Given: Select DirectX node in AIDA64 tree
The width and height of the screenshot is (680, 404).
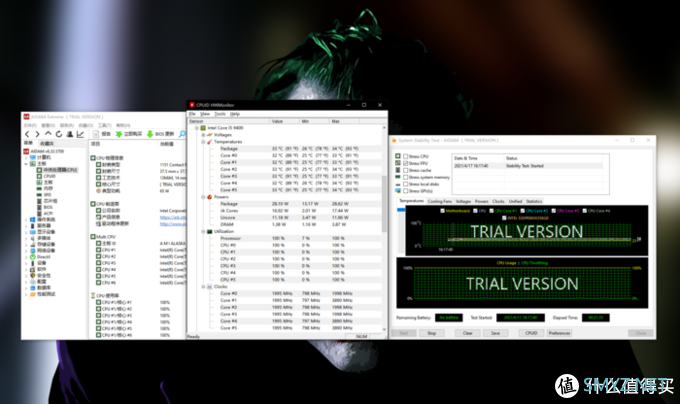Looking at the screenshot, I should [x=43, y=257].
